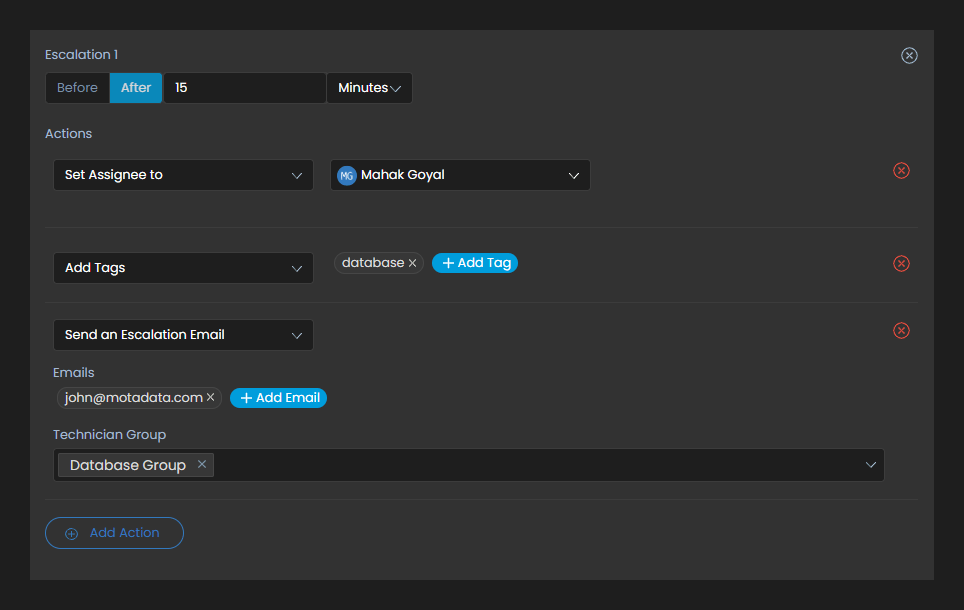Open the Send an Escalation Email dropdown
Viewport: 964px width, 610px height.
[x=183, y=335]
